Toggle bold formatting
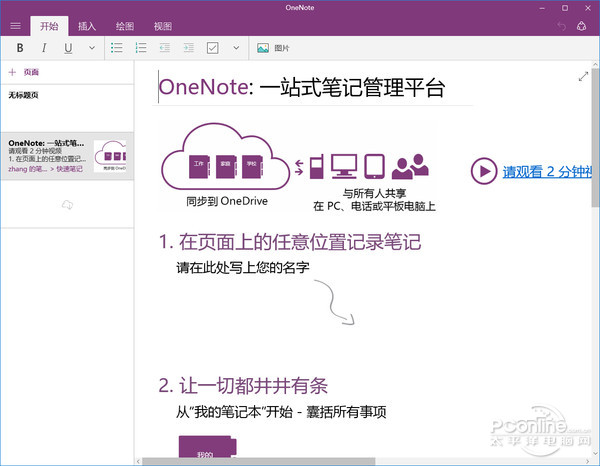Viewport: 600px width, 466px height. 20,48
